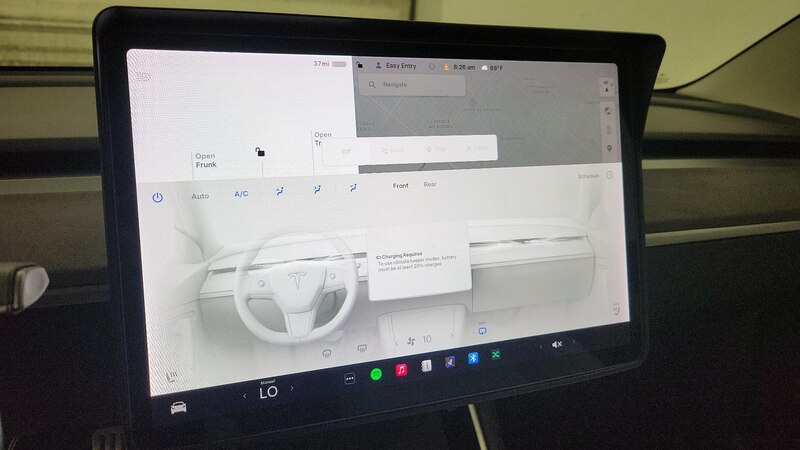The width and height of the screenshot is (800, 450).
Task: Tap the unlocked padlock above the car
Action: tap(260, 152)
